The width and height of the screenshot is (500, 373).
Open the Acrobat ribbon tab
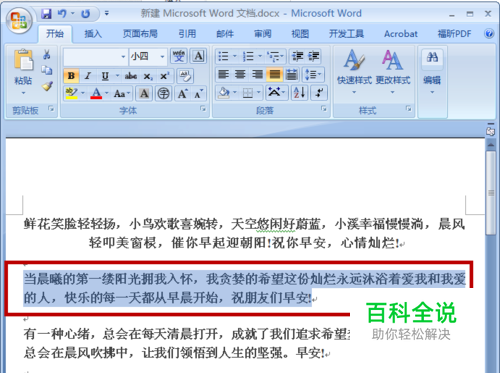click(401, 34)
